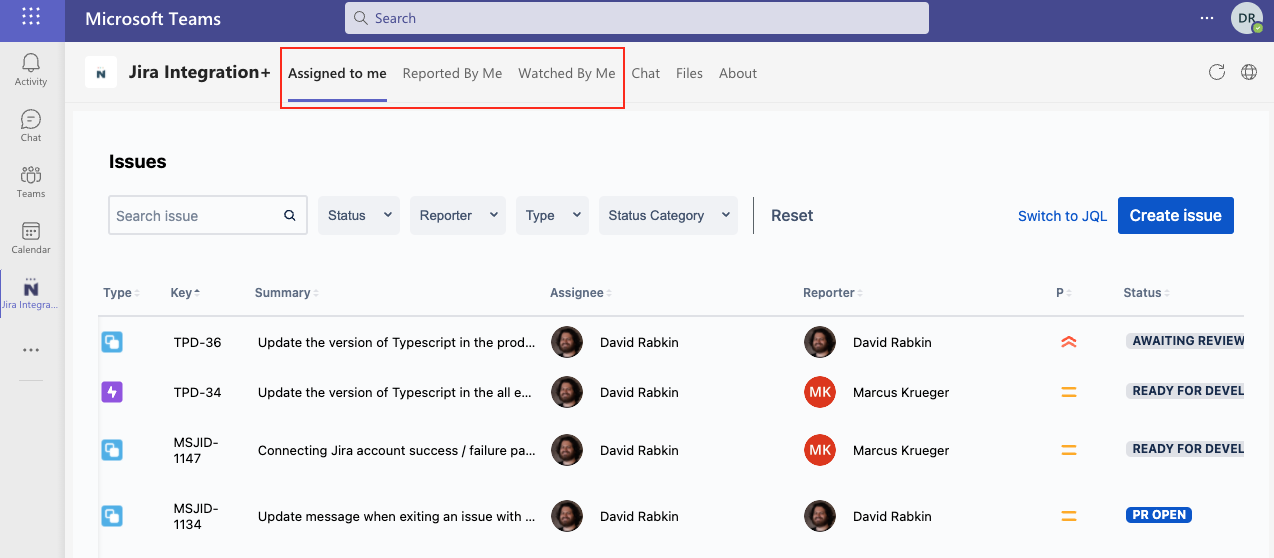Image resolution: width=1274 pixels, height=558 pixels.
Task: Switch to Assigned to me tab
Action: tap(337, 73)
